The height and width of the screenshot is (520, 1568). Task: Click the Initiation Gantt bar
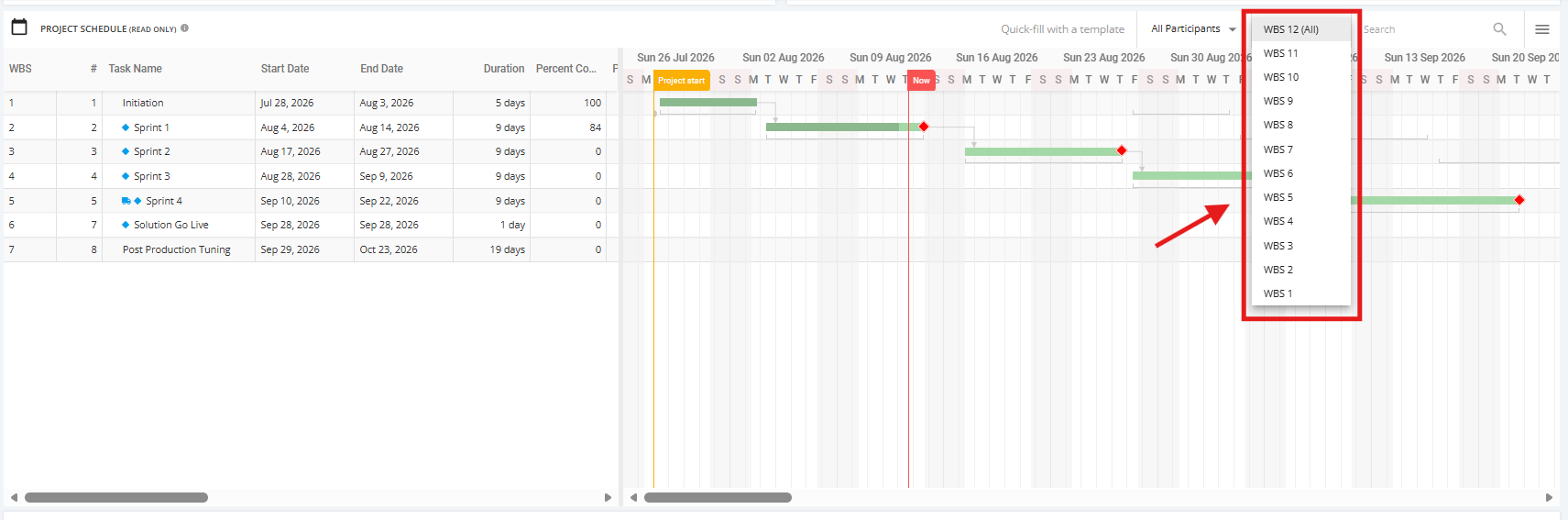(x=707, y=102)
